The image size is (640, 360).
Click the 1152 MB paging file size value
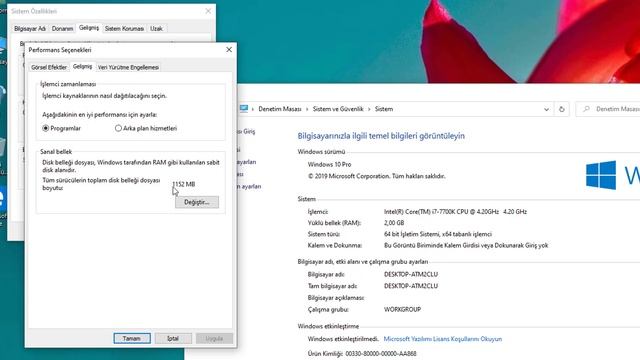[184, 184]
